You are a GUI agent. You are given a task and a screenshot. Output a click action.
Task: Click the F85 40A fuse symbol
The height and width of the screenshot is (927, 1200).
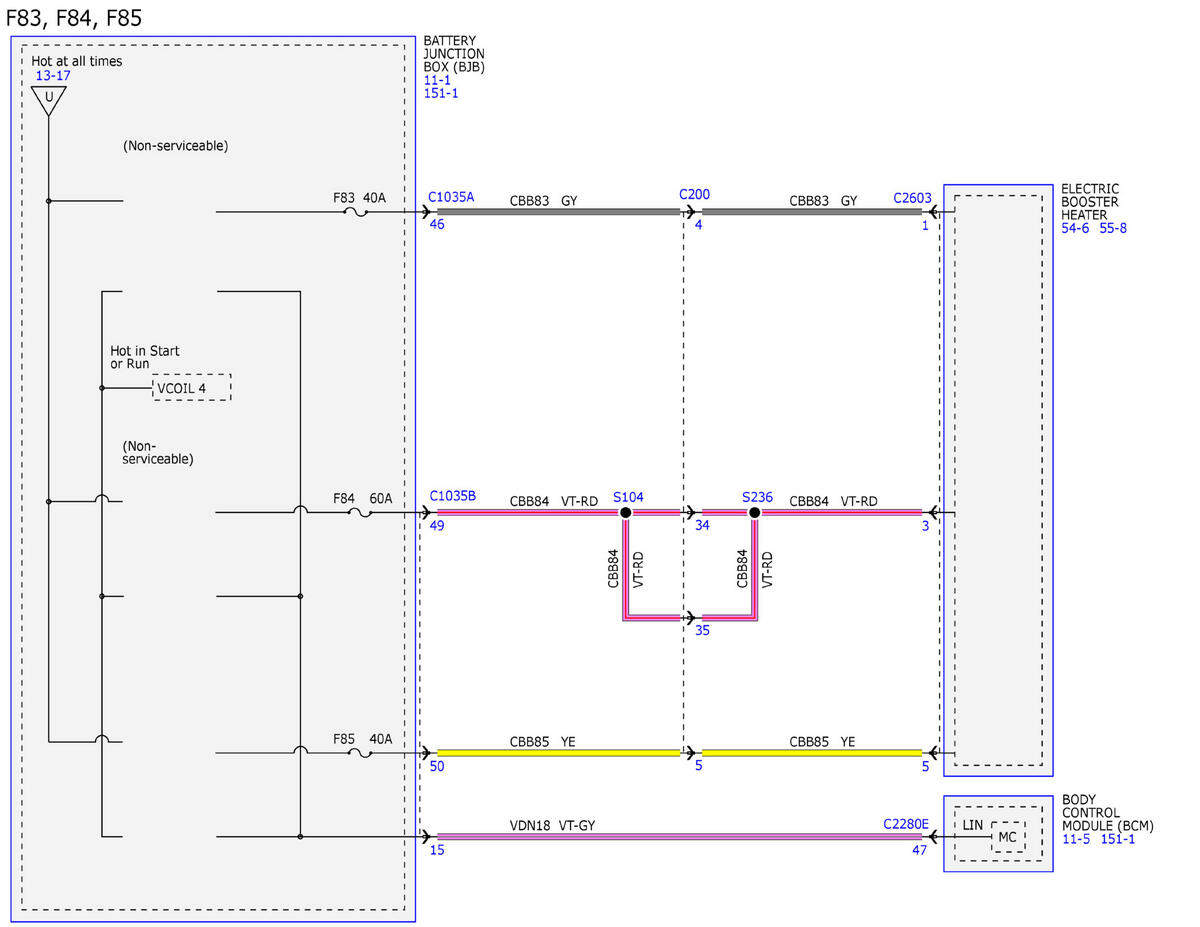tap(359, 752)
